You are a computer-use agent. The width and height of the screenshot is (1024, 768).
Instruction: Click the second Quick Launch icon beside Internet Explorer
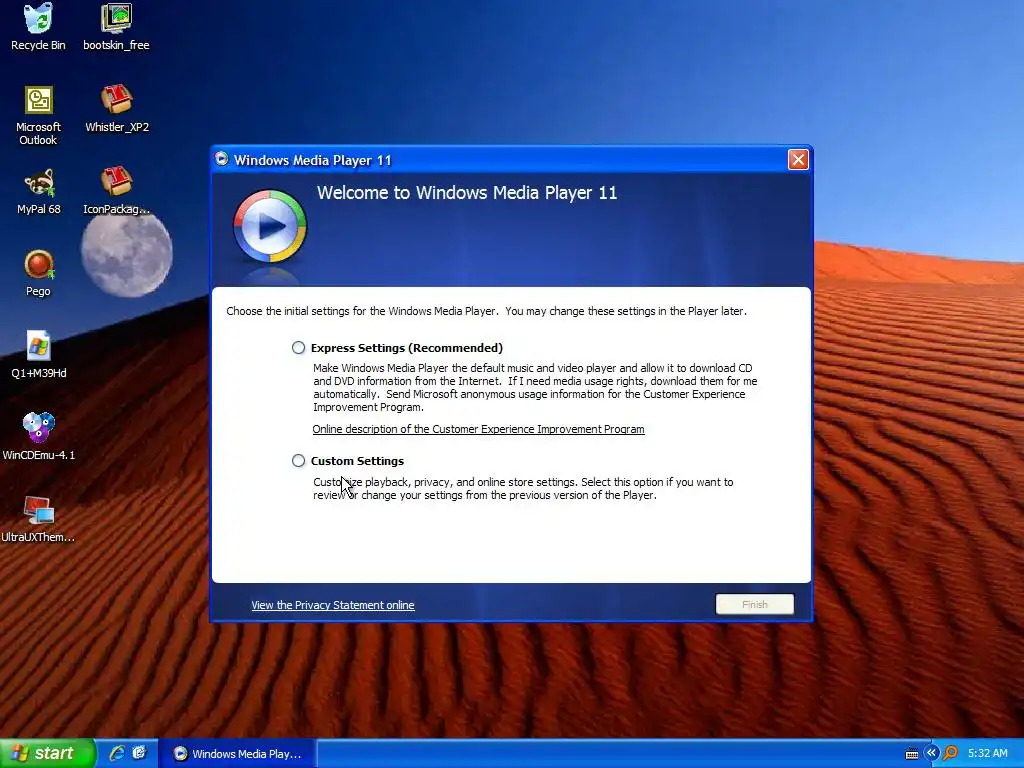coord(139,753)
